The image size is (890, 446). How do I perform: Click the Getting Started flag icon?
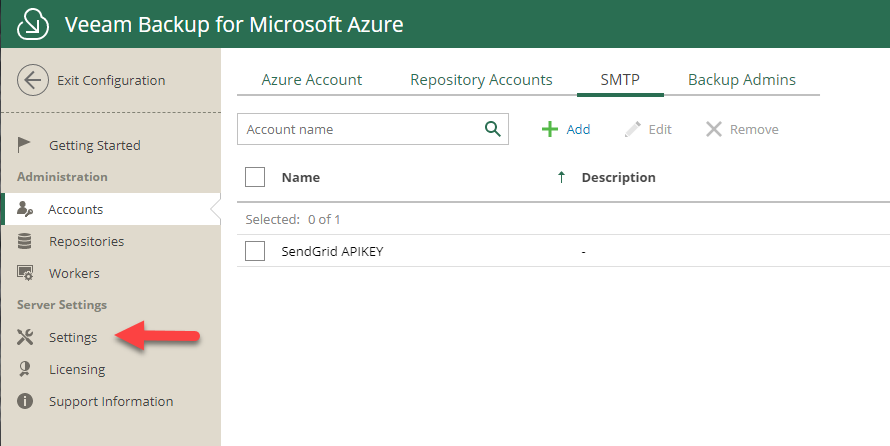[x=24, y=145]
